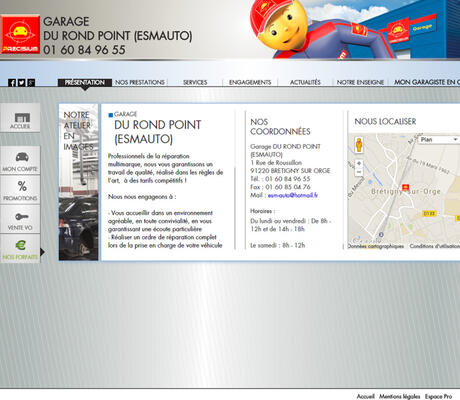460x400 pixels.
Task: Click the esm-auto@hotmail.fr email link
Action: pos(293,195)
